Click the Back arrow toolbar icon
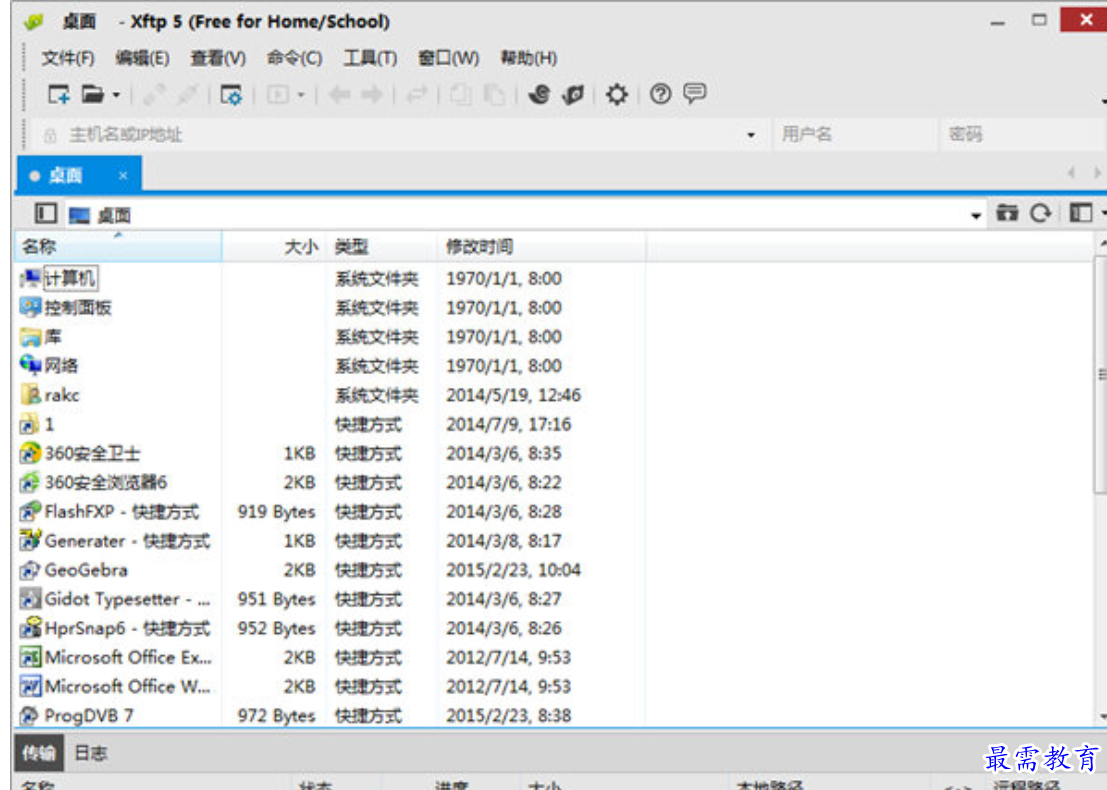Viewport: 1107px width, 790px height. click(x=340, y=95)
